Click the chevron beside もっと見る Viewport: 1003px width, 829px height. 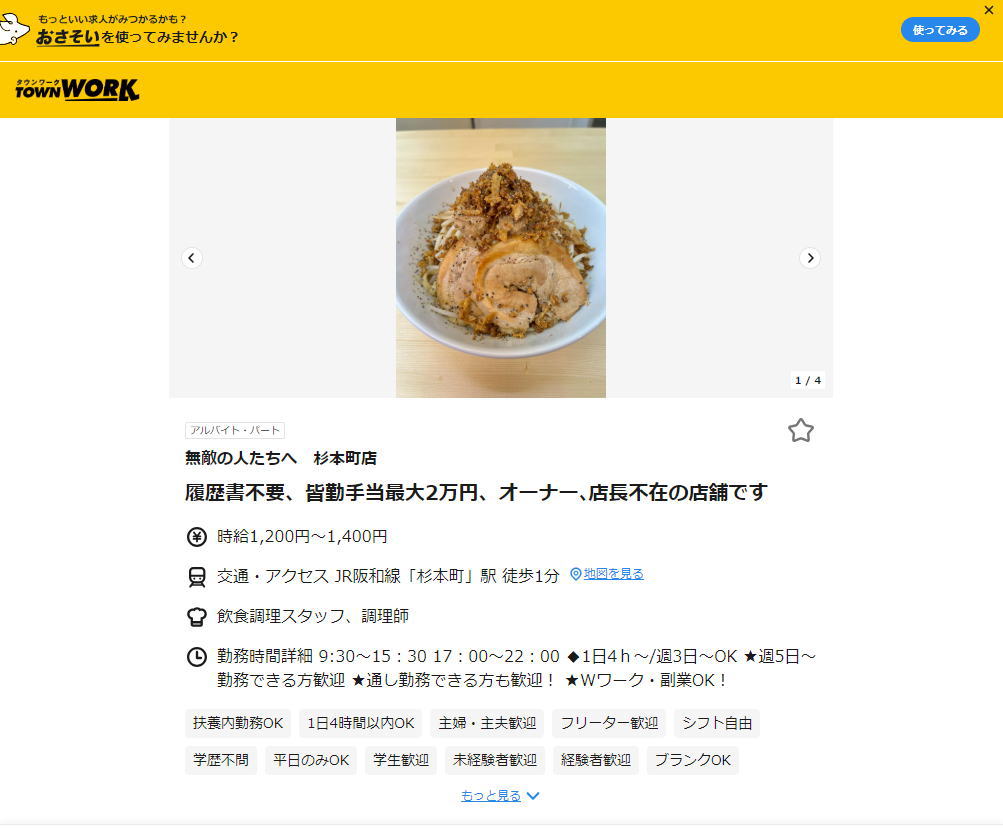(x=533, y=796)
